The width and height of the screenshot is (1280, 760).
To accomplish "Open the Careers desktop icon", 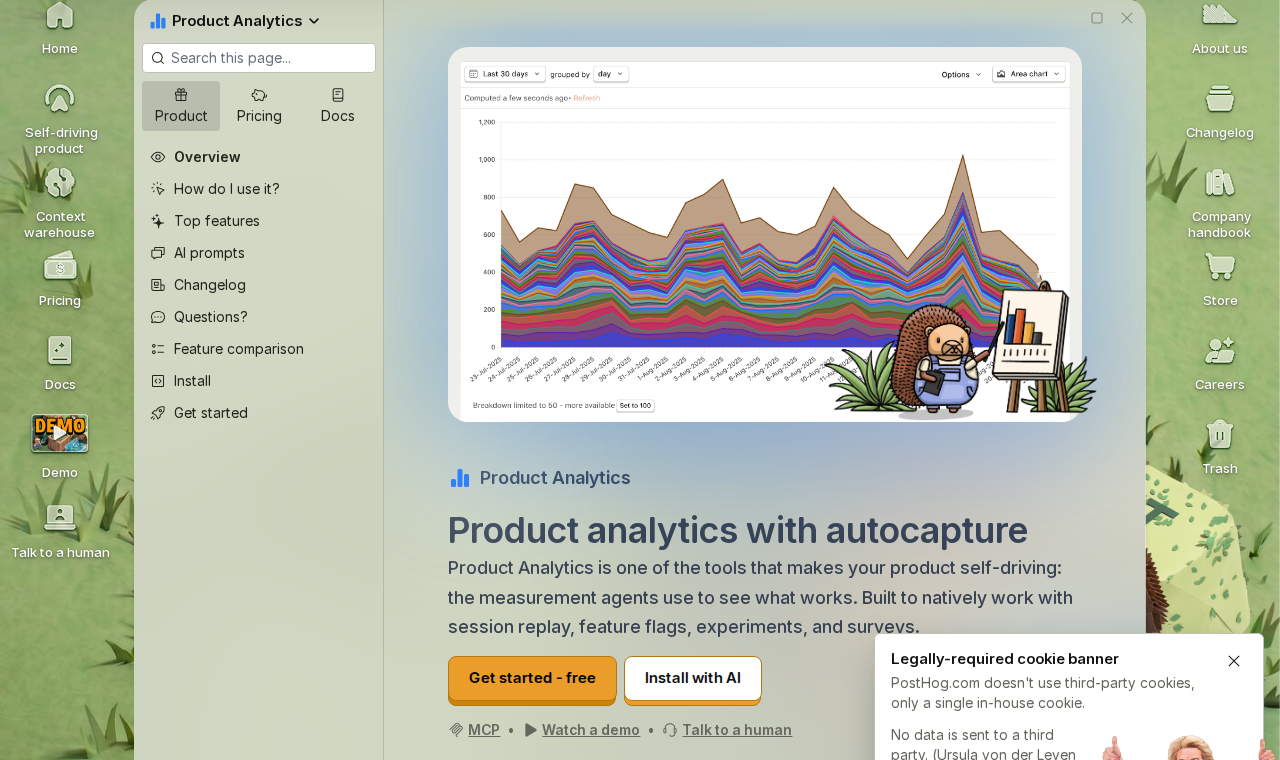I will [1219, 364].
